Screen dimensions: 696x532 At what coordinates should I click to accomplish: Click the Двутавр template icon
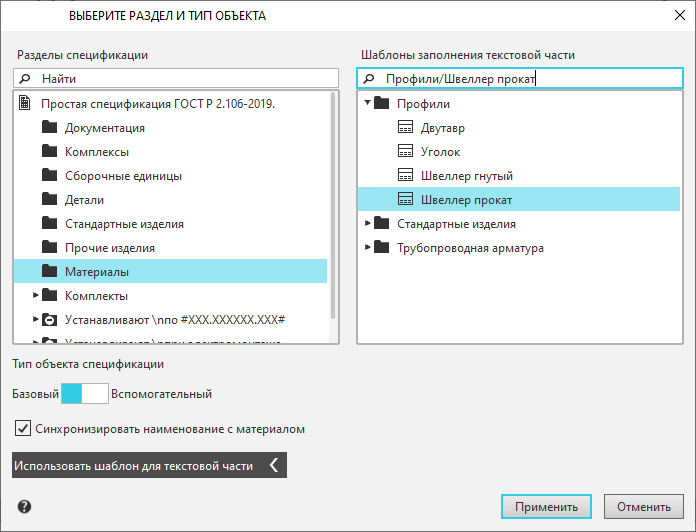pyautogui.click(x=405, y=128)
